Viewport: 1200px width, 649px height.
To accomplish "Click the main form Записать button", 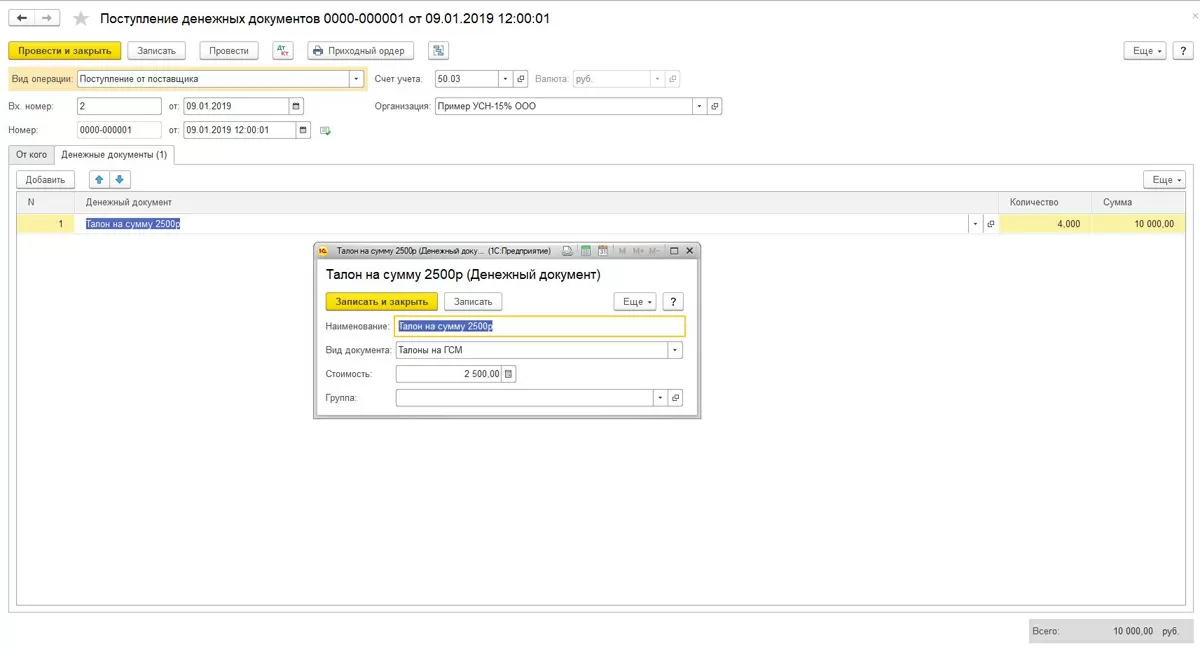I will [x=156, y=51].
